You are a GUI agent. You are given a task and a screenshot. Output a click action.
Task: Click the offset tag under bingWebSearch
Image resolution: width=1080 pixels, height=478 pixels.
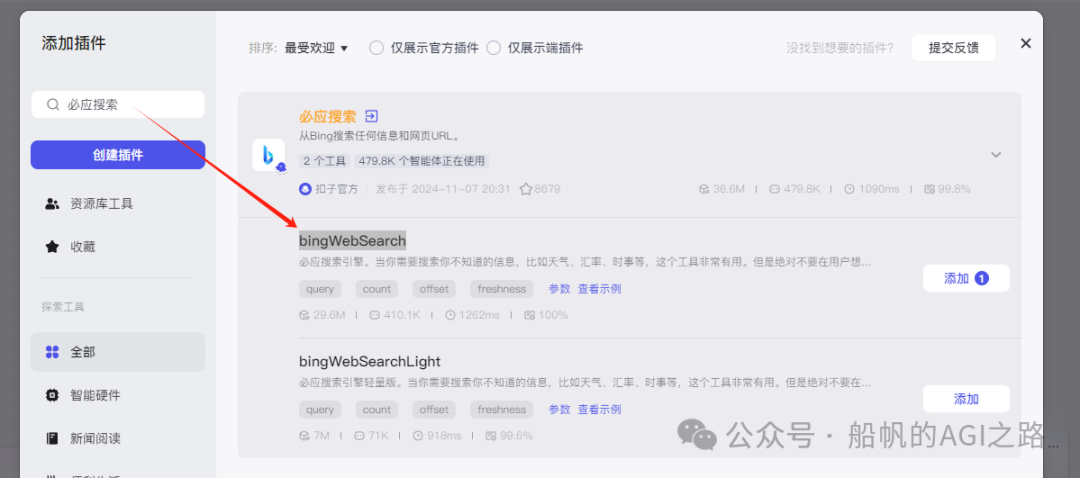tap(434, 289)
